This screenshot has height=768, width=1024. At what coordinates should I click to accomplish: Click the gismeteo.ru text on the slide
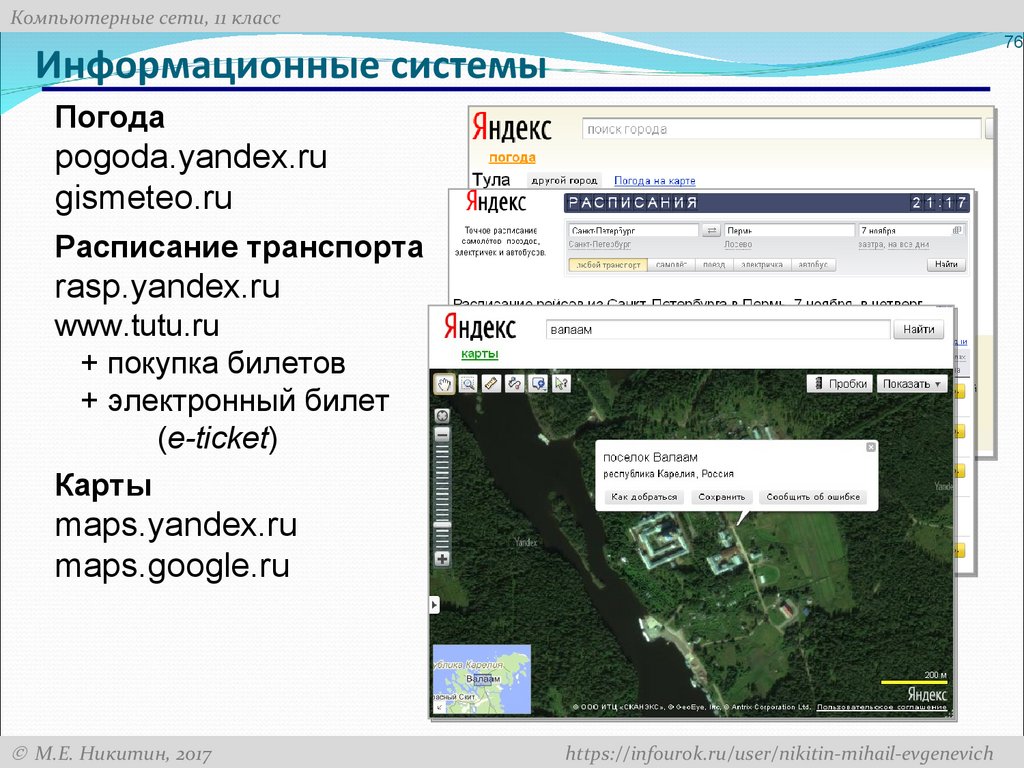coord(144,197)
